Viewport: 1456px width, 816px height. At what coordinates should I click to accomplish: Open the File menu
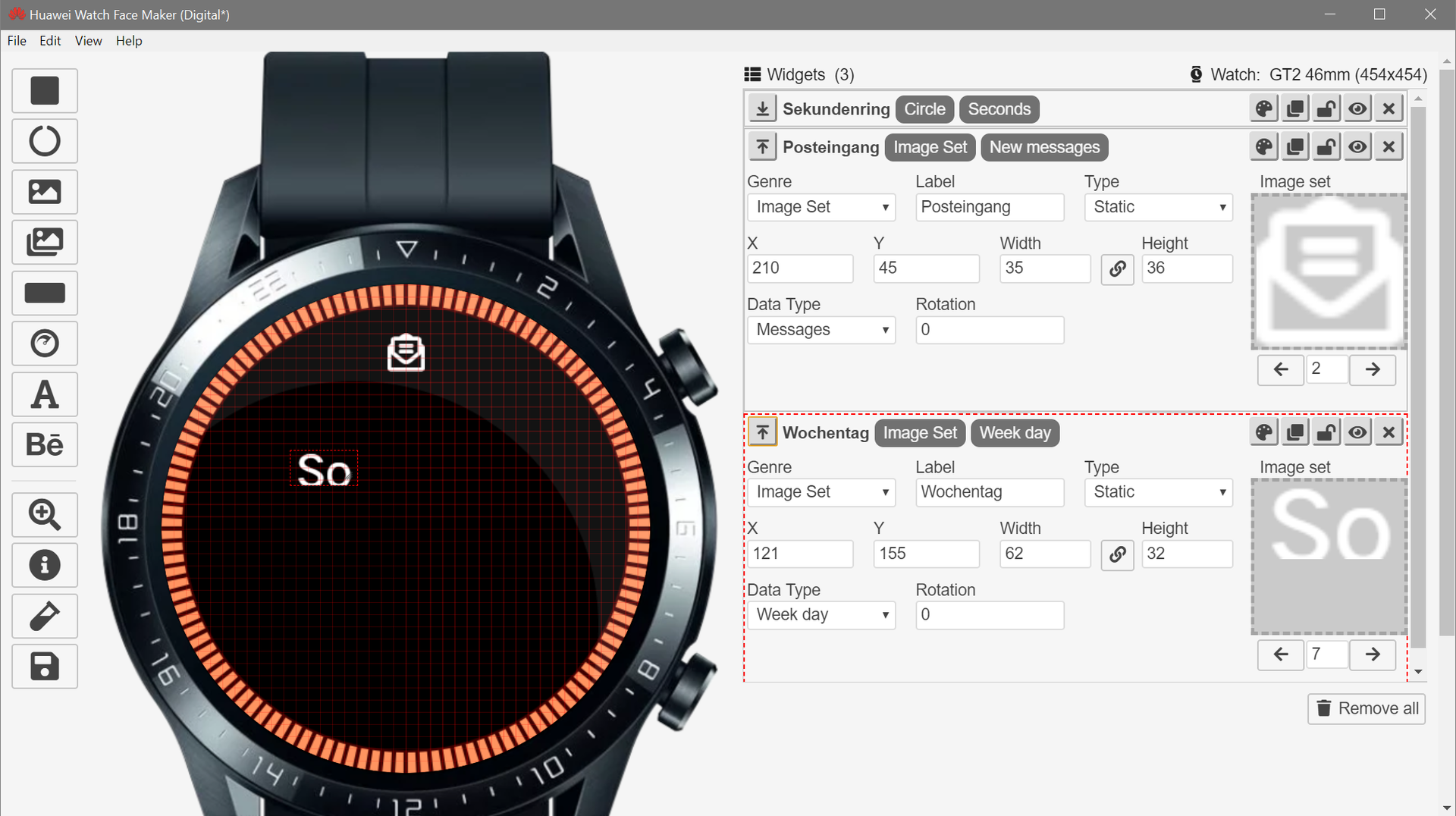pos(17,41)
